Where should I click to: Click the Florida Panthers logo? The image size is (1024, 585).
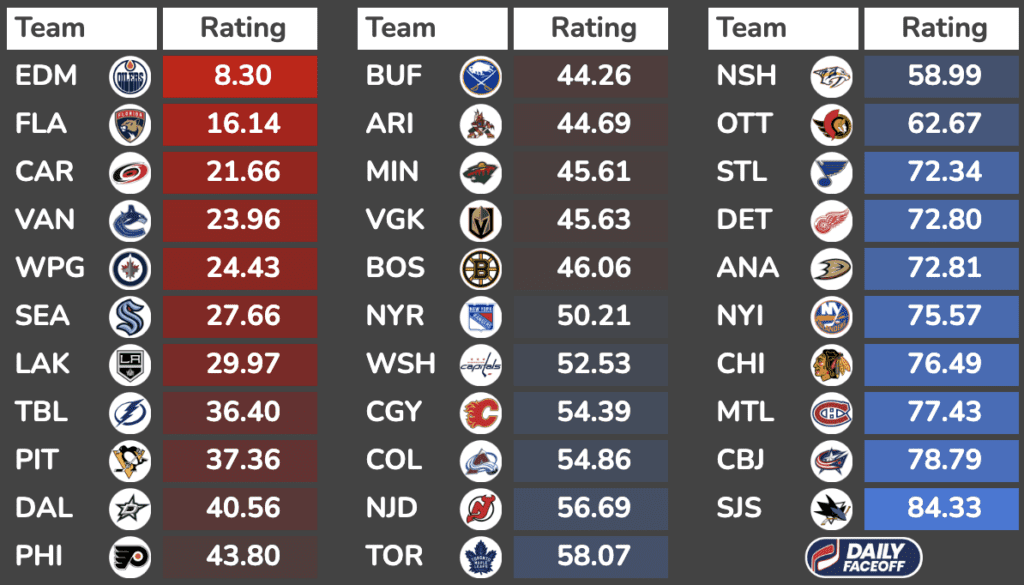pyautogui.click(x=130, y=125)
